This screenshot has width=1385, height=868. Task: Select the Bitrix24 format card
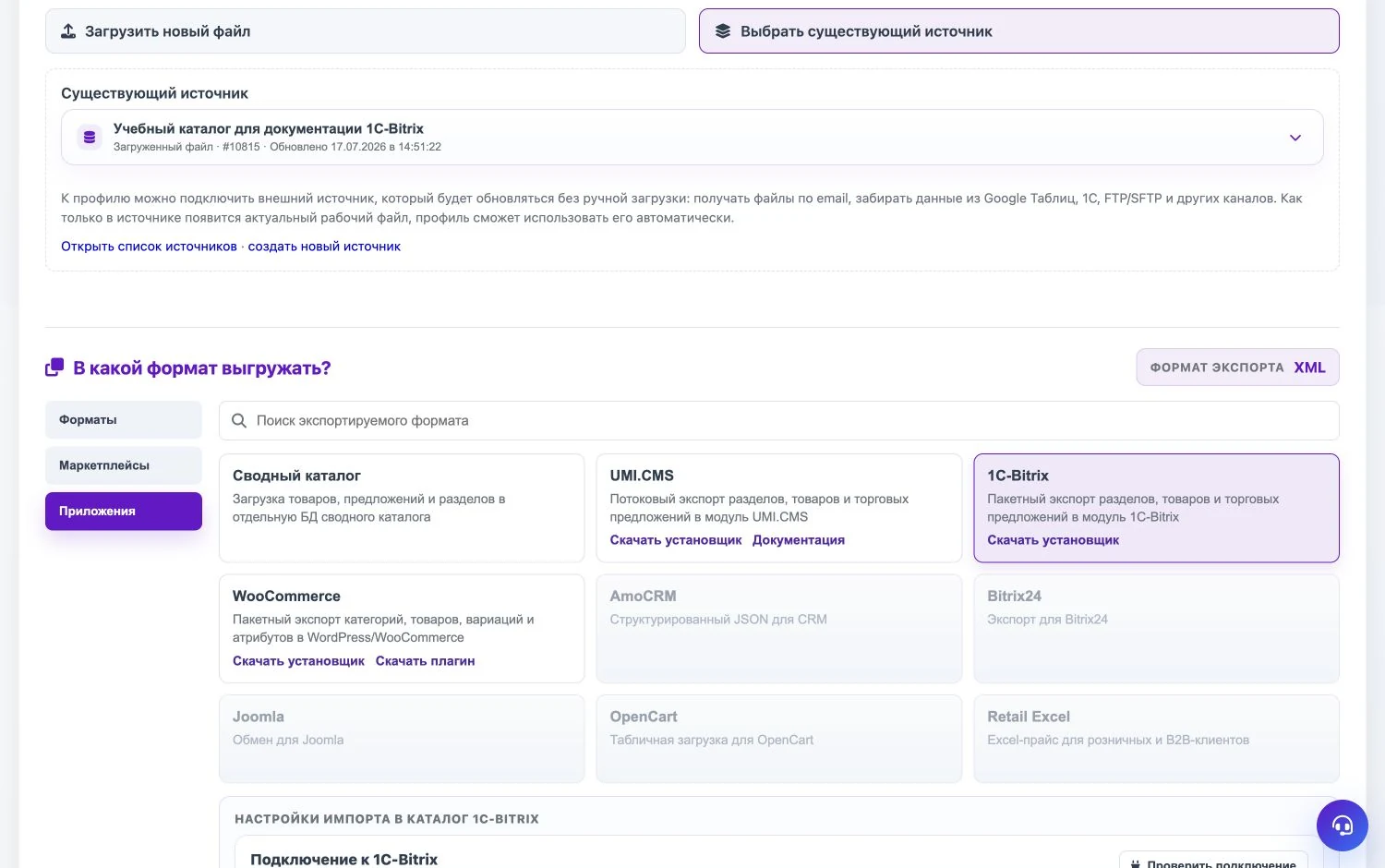[1157, 629]
